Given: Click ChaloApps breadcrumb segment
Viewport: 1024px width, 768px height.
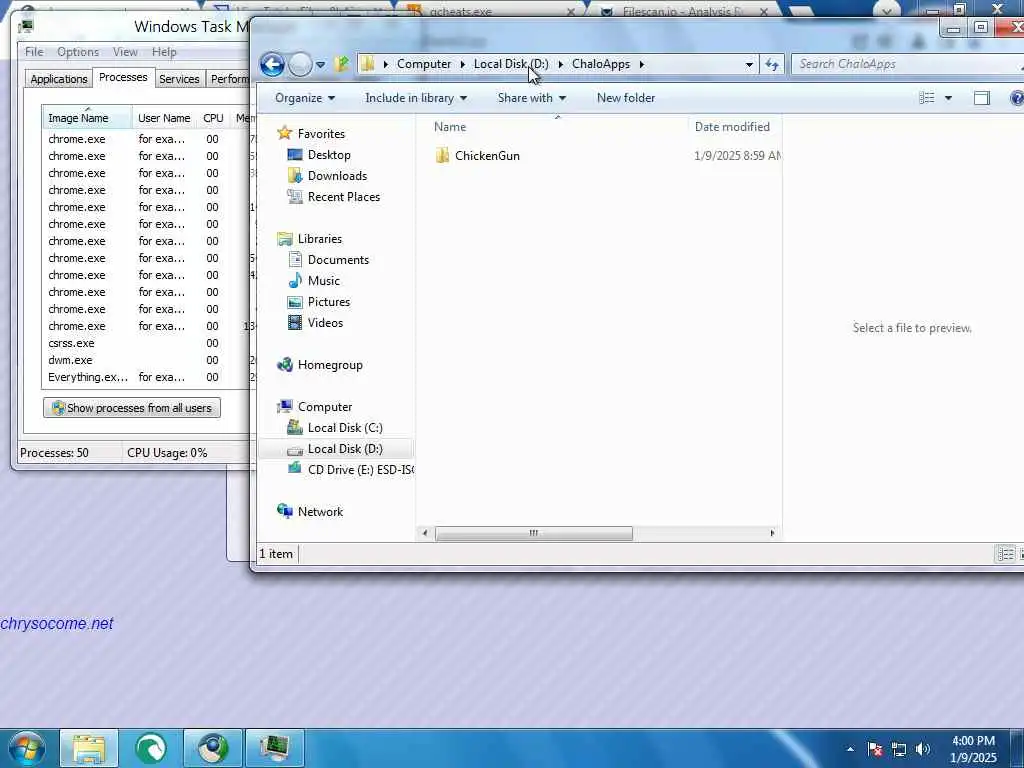Looking at the screenshot, I should (x=601, y=64).
